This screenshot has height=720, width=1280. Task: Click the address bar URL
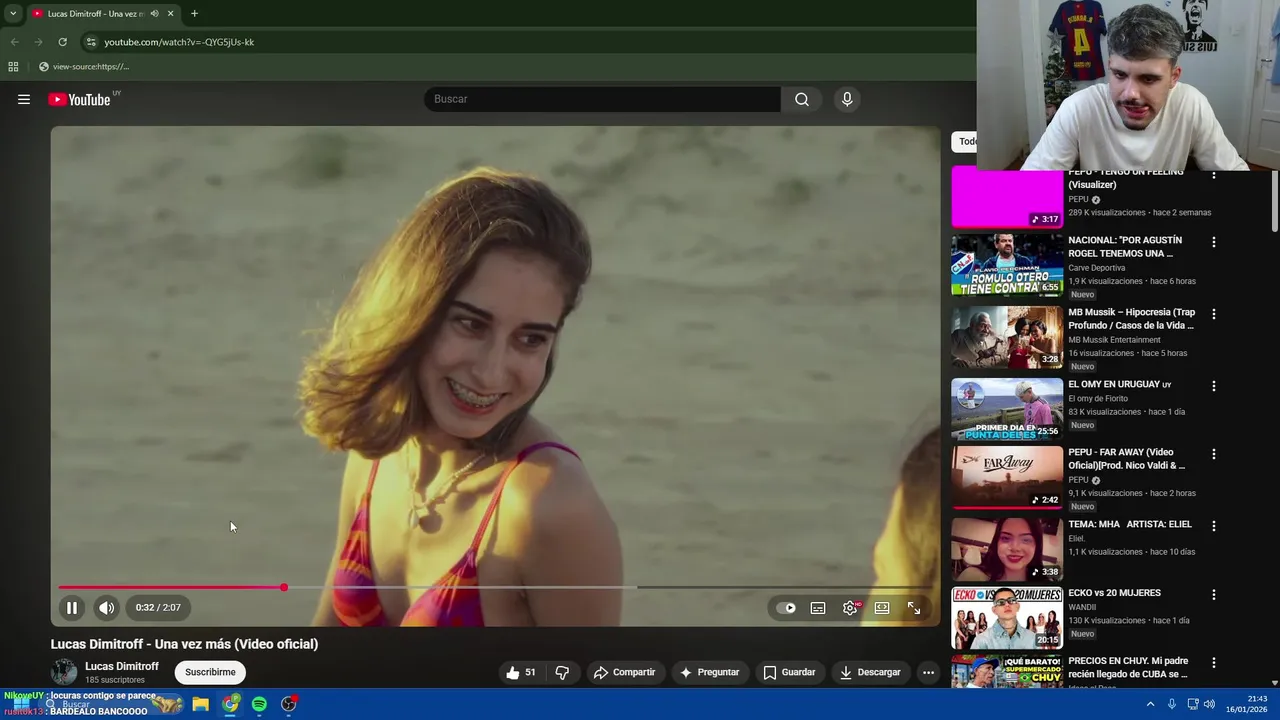point(179,42)
